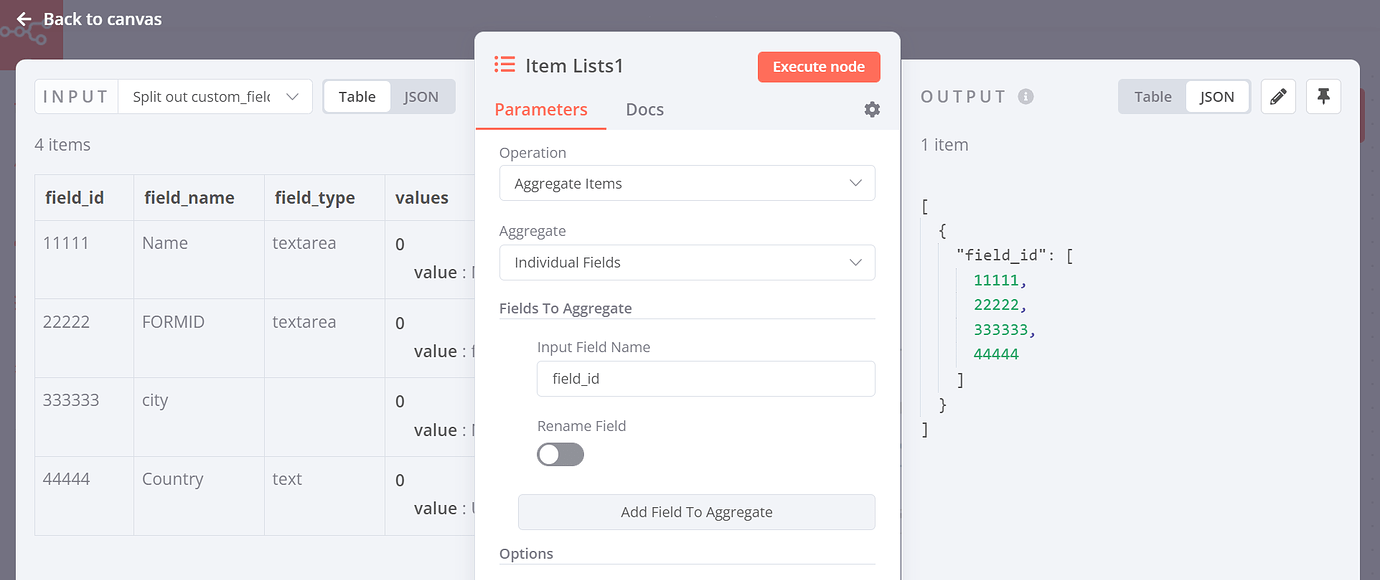Open the Operation dropdown showing Aggregate Items
1380x580 pixels.
click(687, 183)
